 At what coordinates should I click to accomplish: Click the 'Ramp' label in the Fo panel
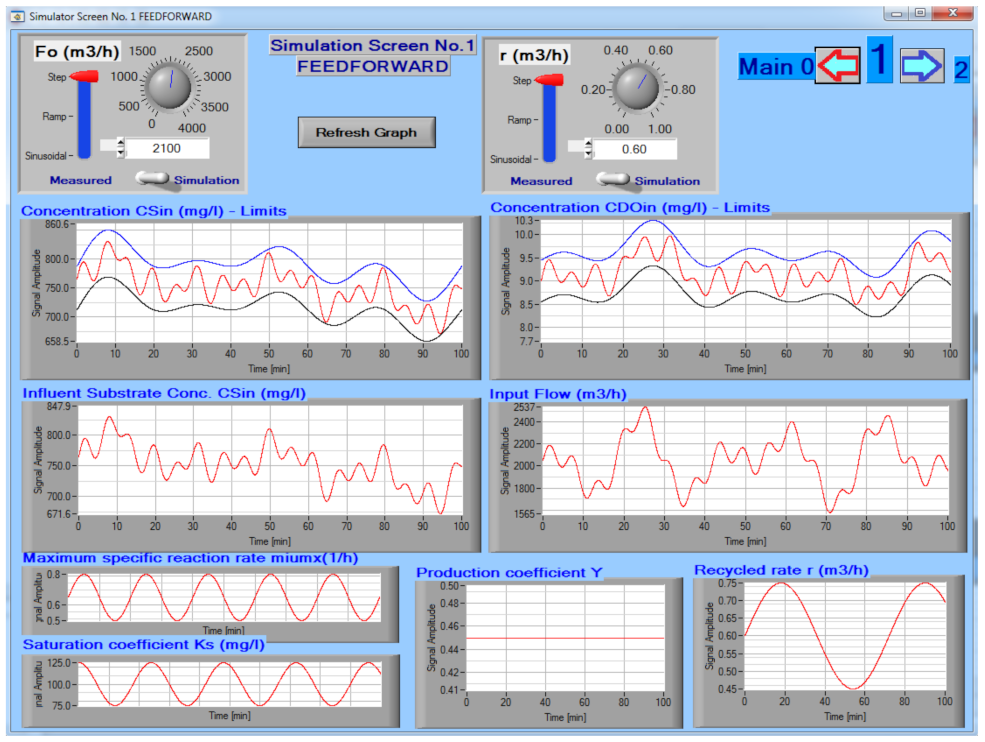pyautogui.click(x=54, y=116)
